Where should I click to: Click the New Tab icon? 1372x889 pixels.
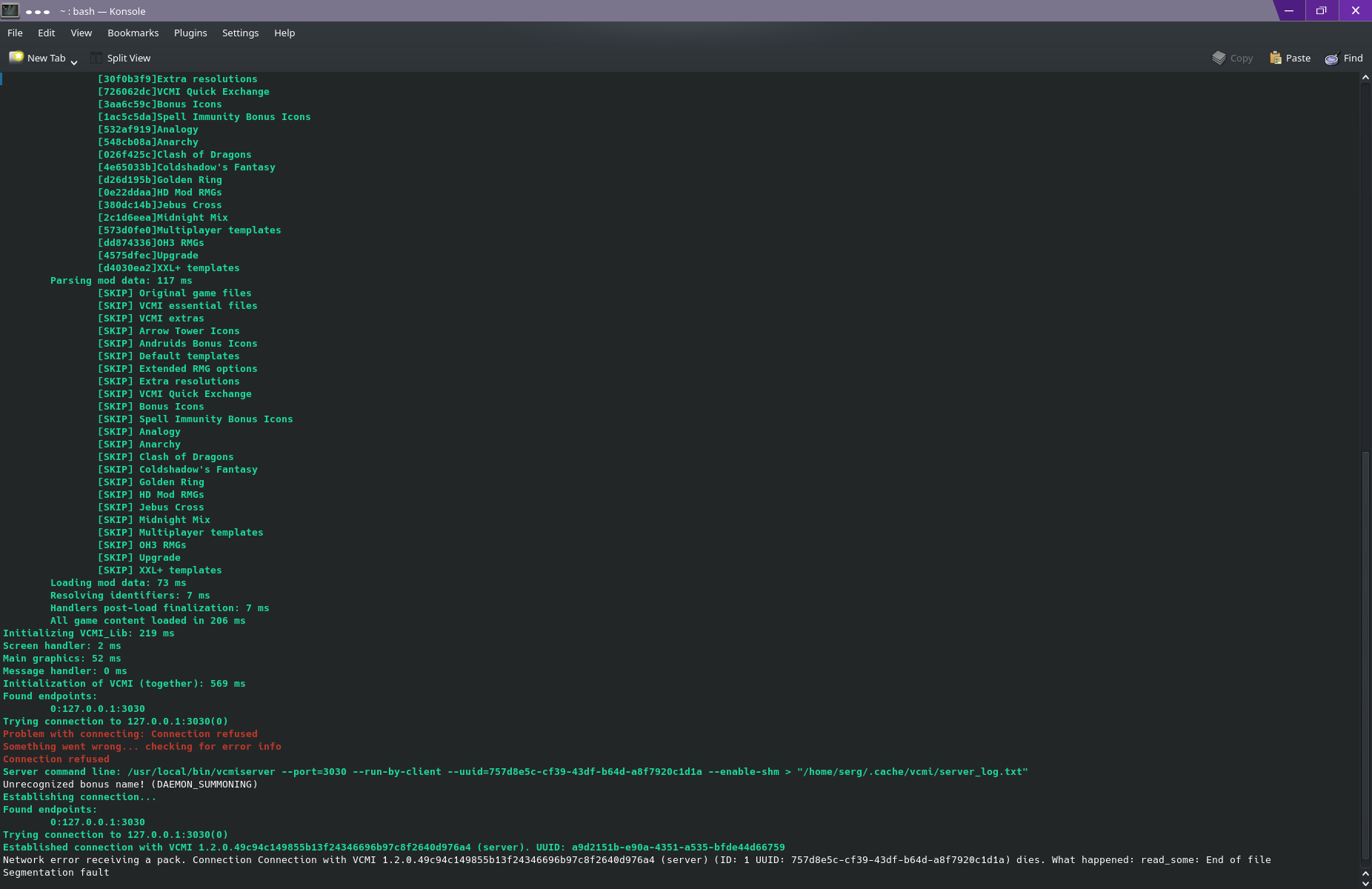pyautogui.click(x=16, y=57)
